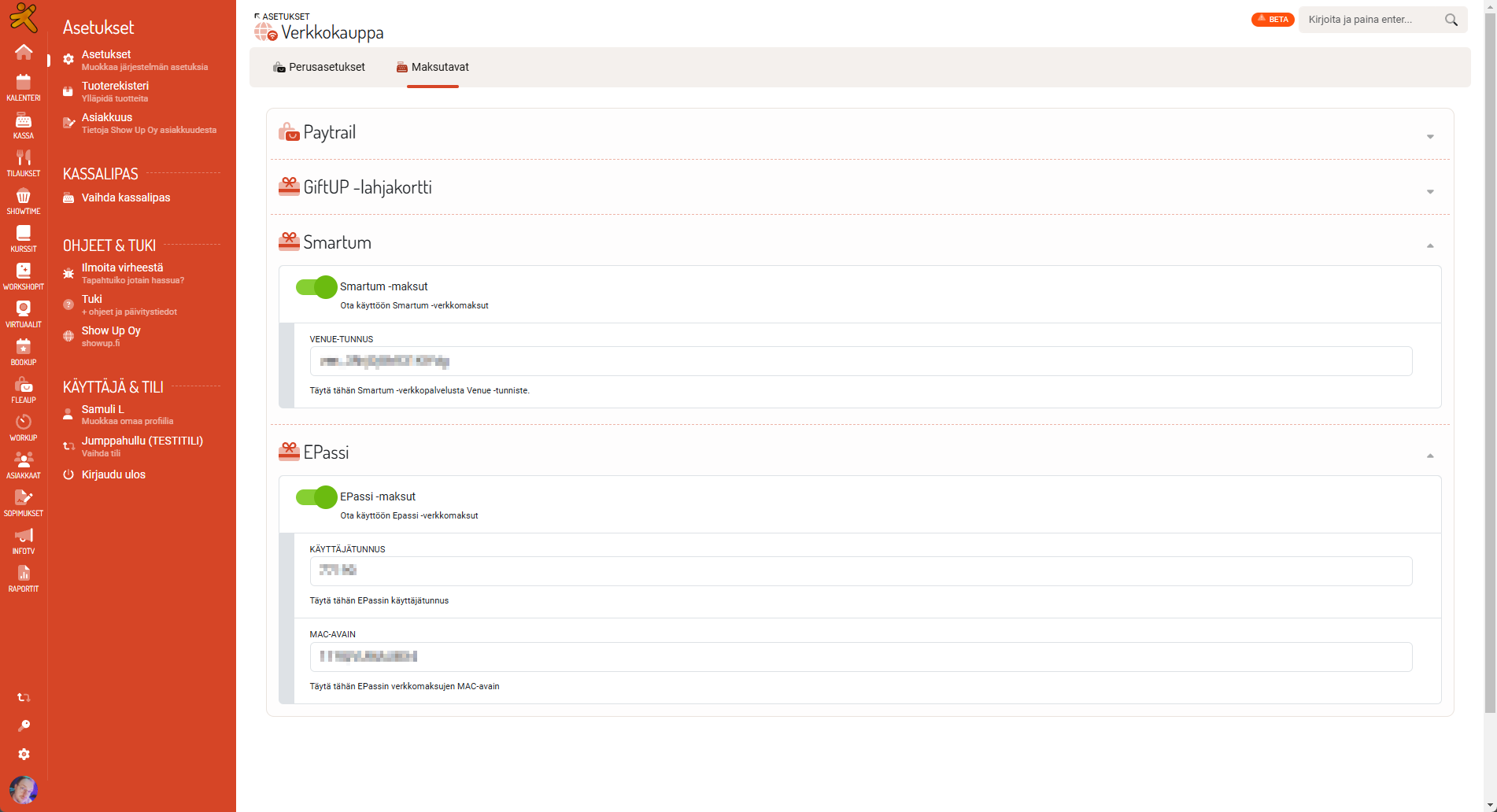This screenshot has width=1497, height=812.
Task: Click the home icon in sidebar
Action: 24,52
